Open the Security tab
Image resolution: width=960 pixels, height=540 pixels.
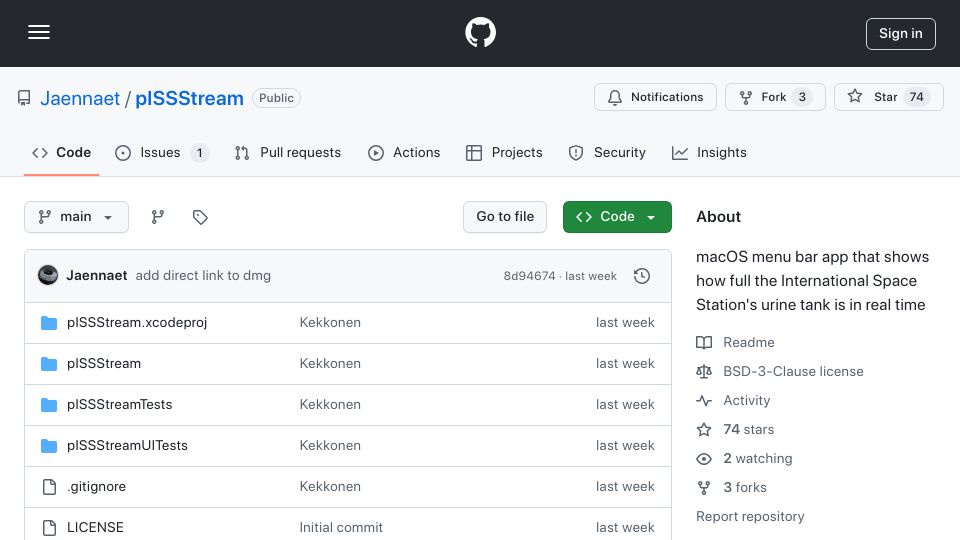coord(607,152)
